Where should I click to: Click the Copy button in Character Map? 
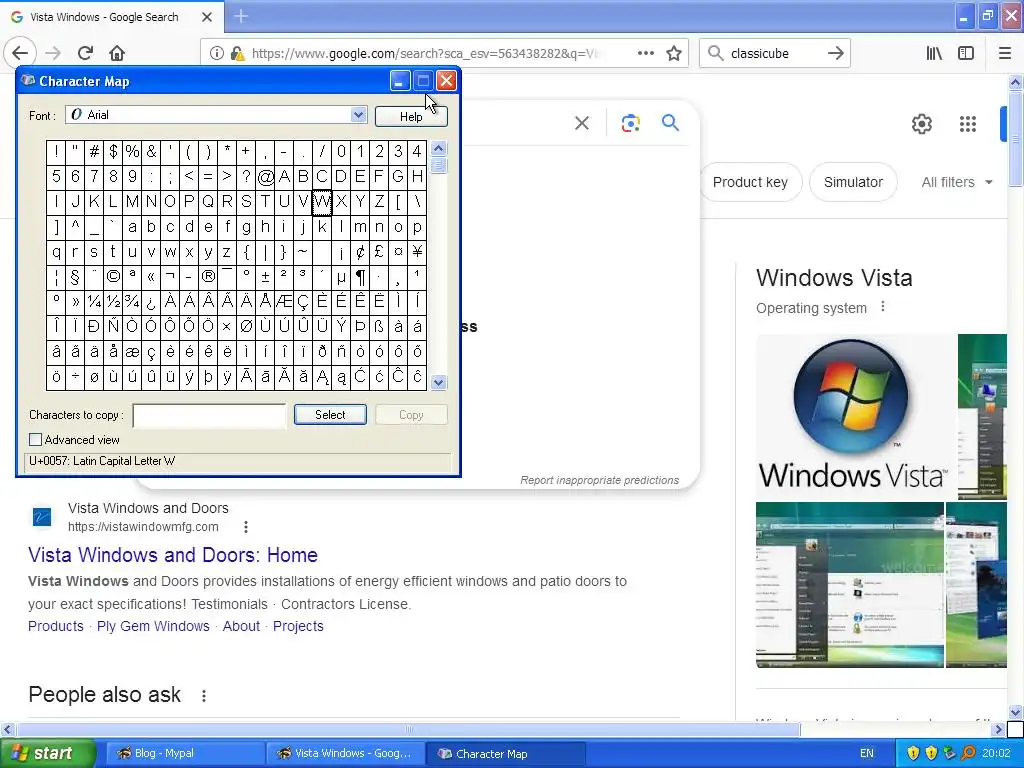tap(411, 415)
